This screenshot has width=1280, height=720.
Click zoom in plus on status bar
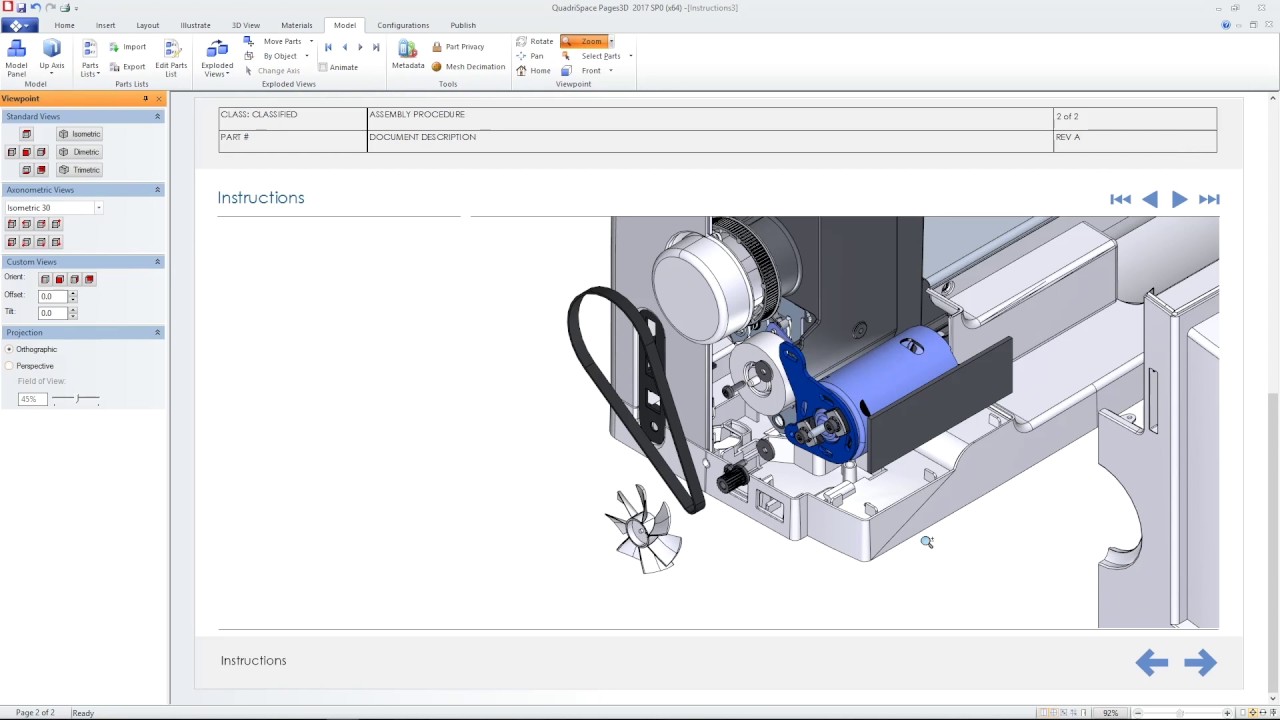coord(1227,713)
